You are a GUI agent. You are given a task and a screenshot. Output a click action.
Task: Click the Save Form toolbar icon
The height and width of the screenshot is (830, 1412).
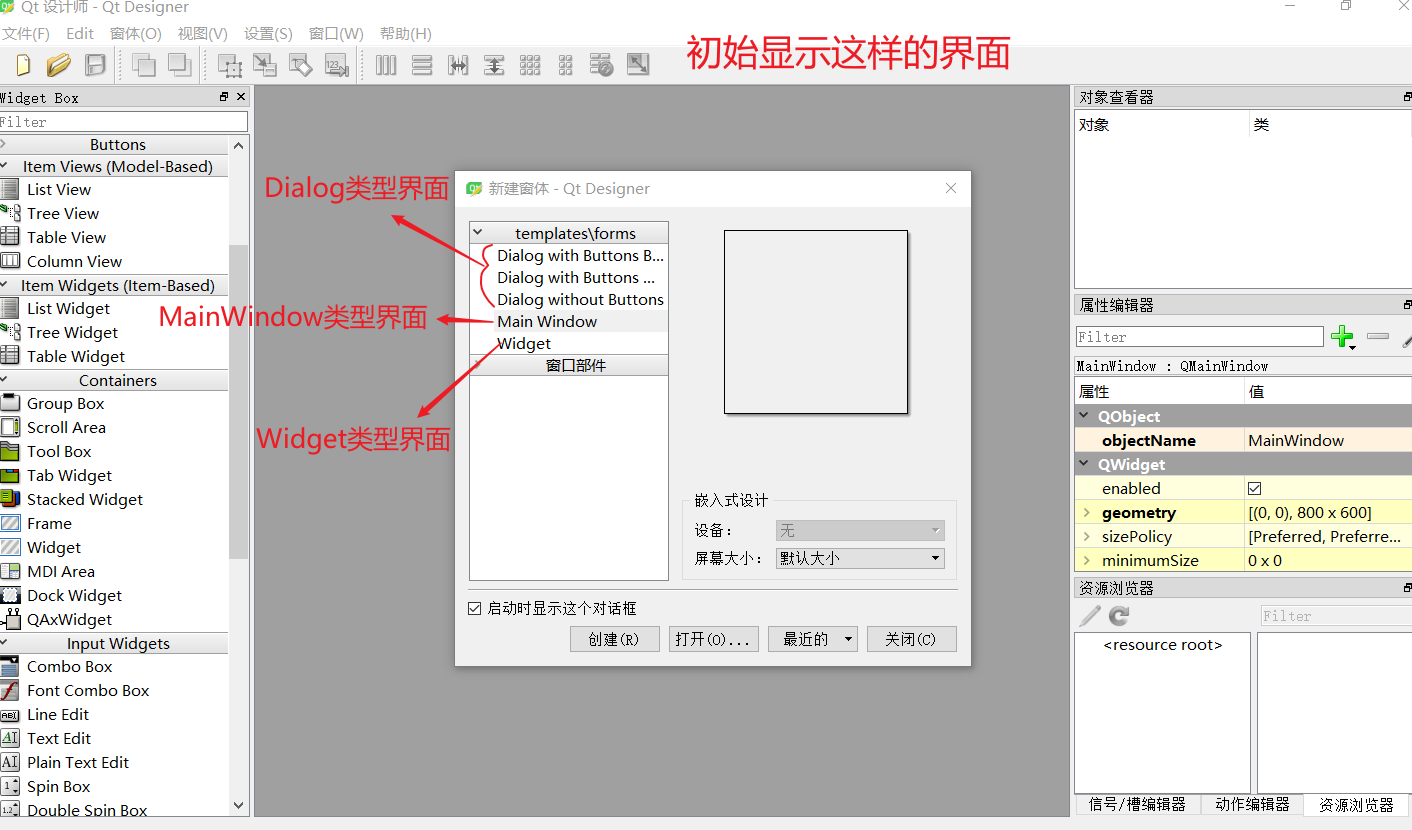[94, 64]
